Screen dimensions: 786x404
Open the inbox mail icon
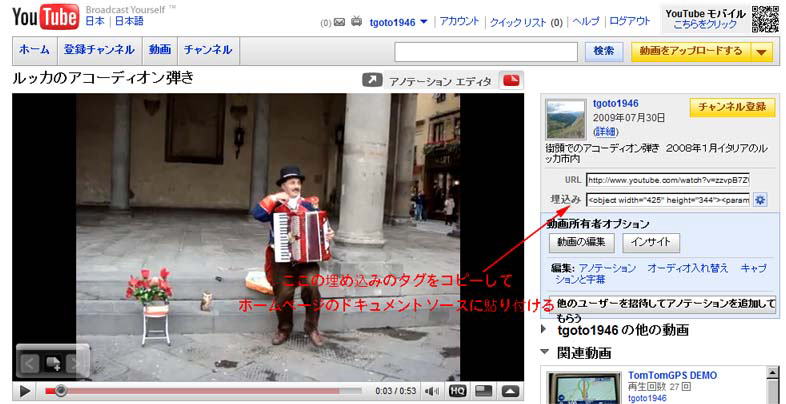(x=339, y=22)
